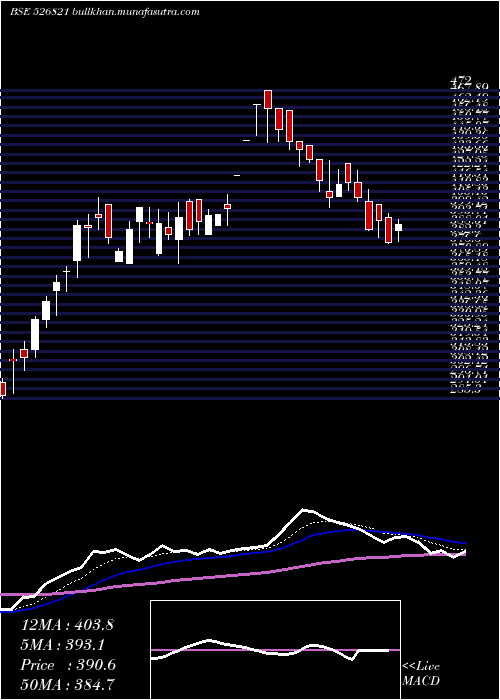Click inside the MACD inset chart box

coord(275,650)
